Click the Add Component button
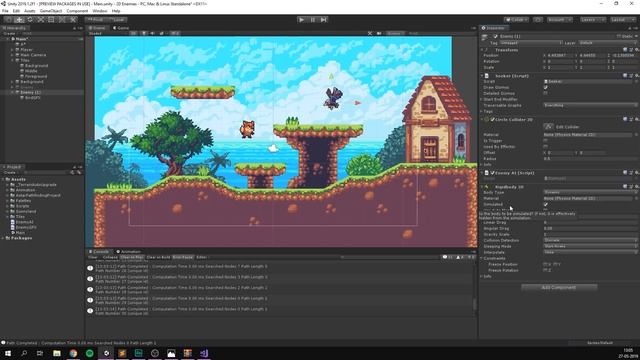This screenshot has height=360, width=640. (x=559, y=287)
